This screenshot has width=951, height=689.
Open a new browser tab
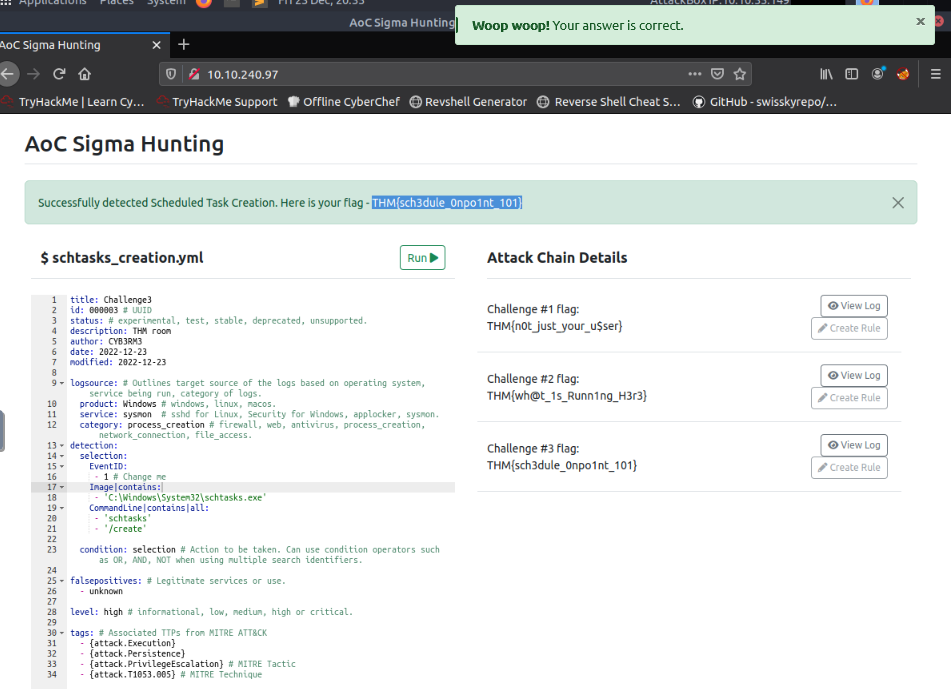click(x=184, y=44)
